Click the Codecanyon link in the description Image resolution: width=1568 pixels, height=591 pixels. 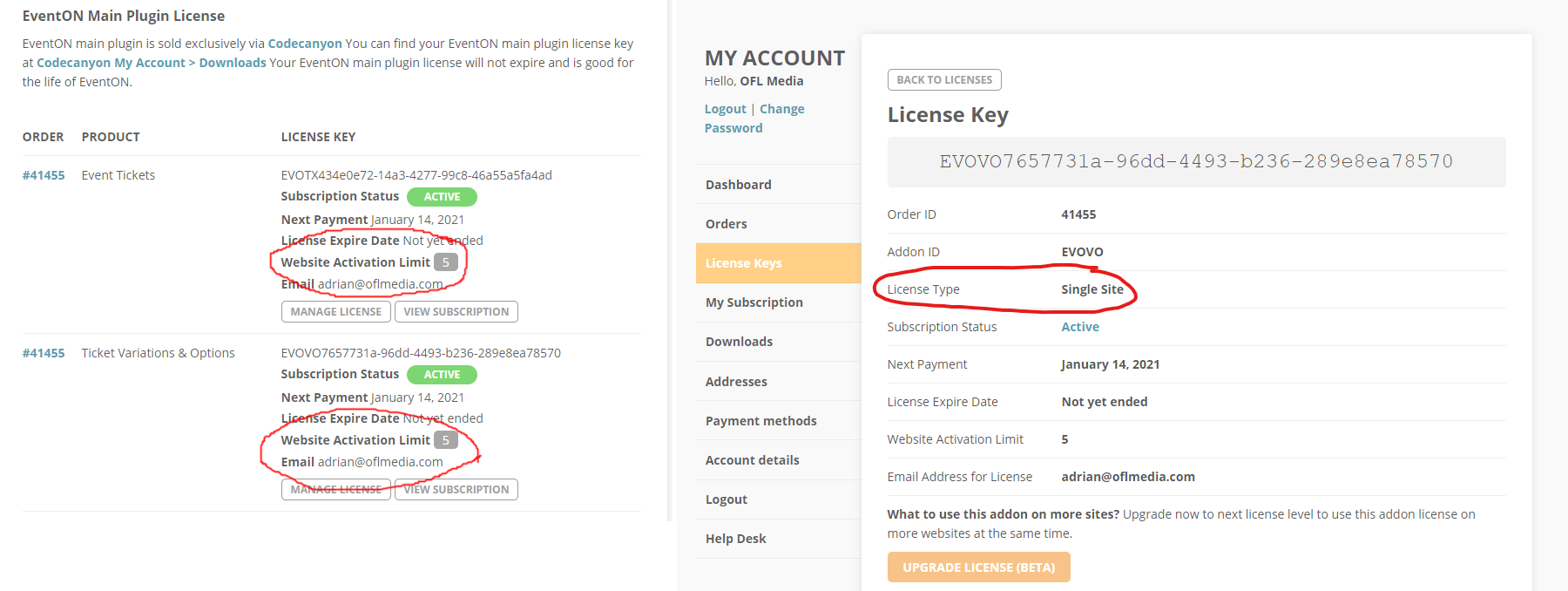[x=305, y=44]
